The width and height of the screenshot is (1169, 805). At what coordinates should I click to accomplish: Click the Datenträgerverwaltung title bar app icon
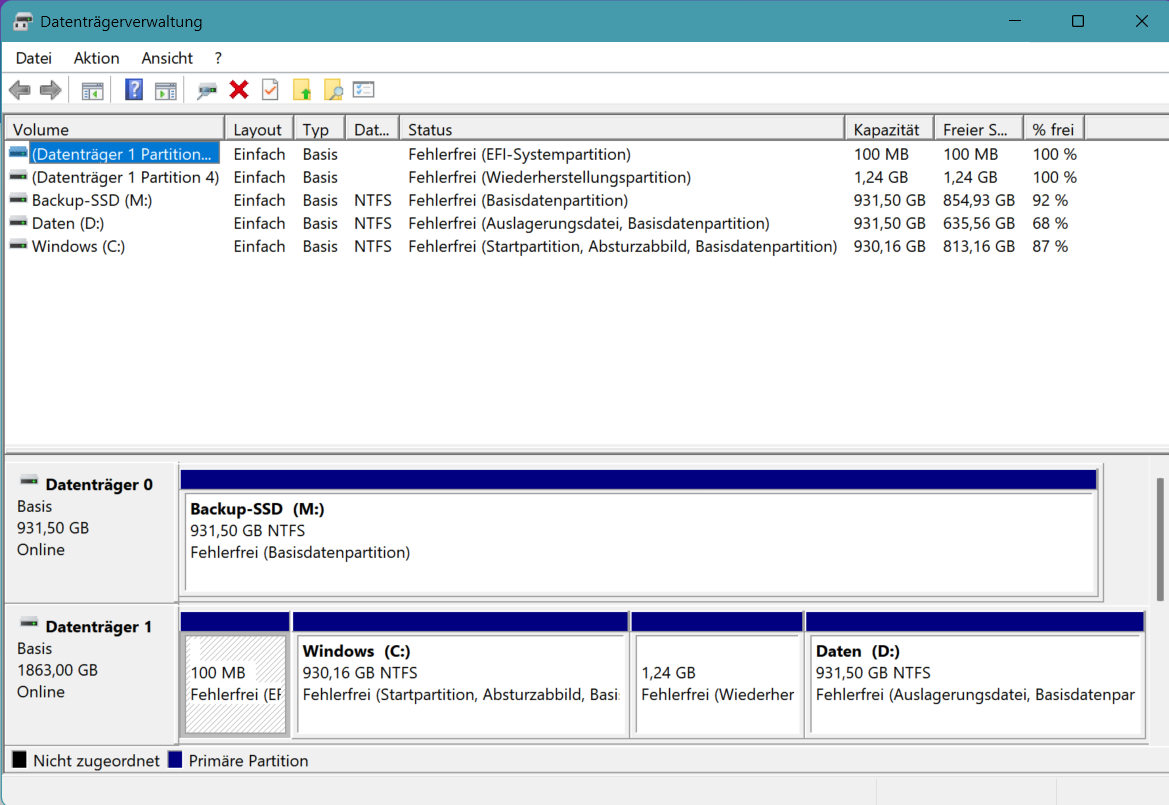click(x=22, y=22)
